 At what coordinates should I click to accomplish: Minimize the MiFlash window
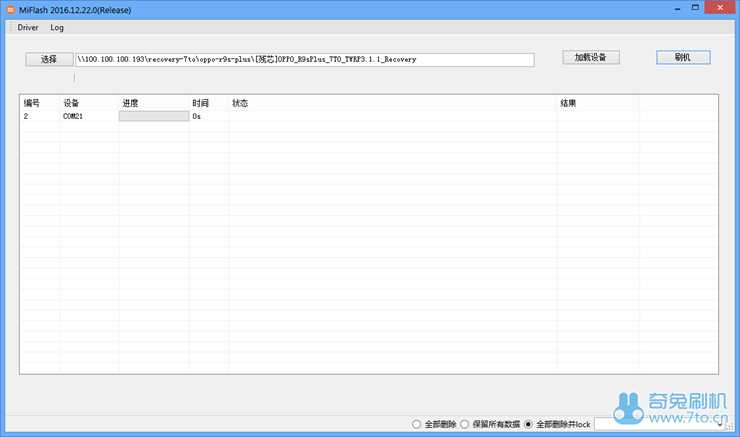click(x=677, y=8)
